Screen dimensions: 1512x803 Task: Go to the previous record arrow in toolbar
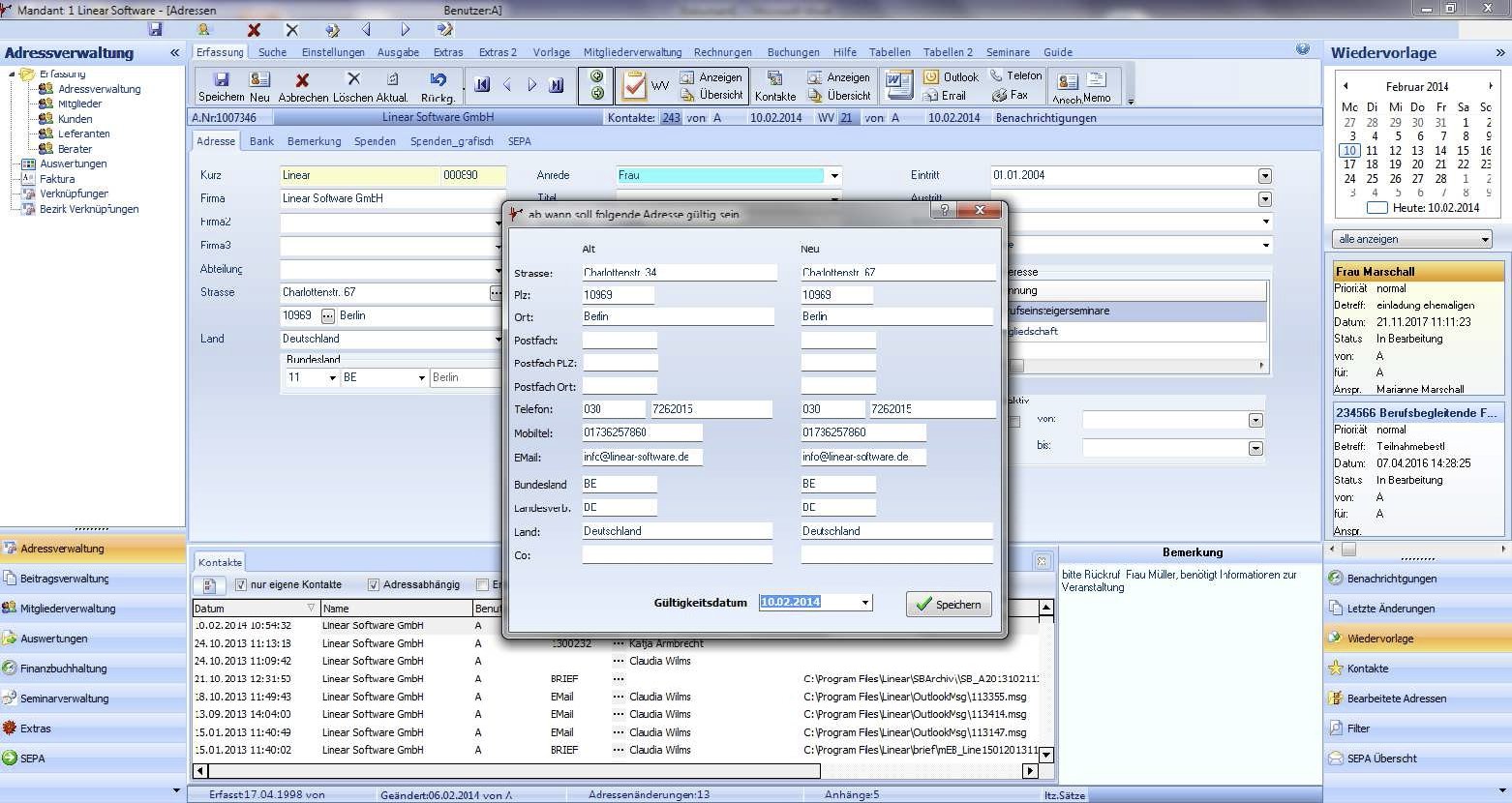pos(507,85)
